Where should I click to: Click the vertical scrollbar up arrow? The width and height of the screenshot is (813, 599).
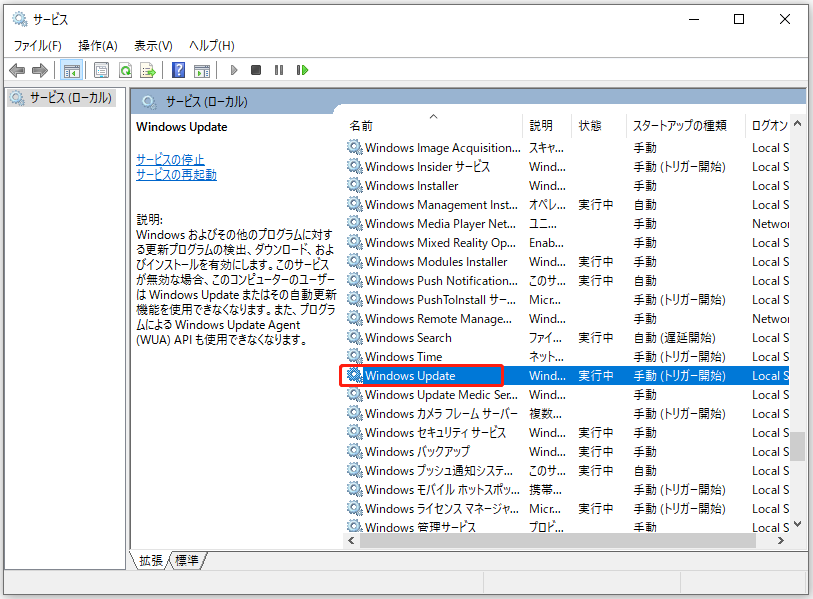coord(797,123)
